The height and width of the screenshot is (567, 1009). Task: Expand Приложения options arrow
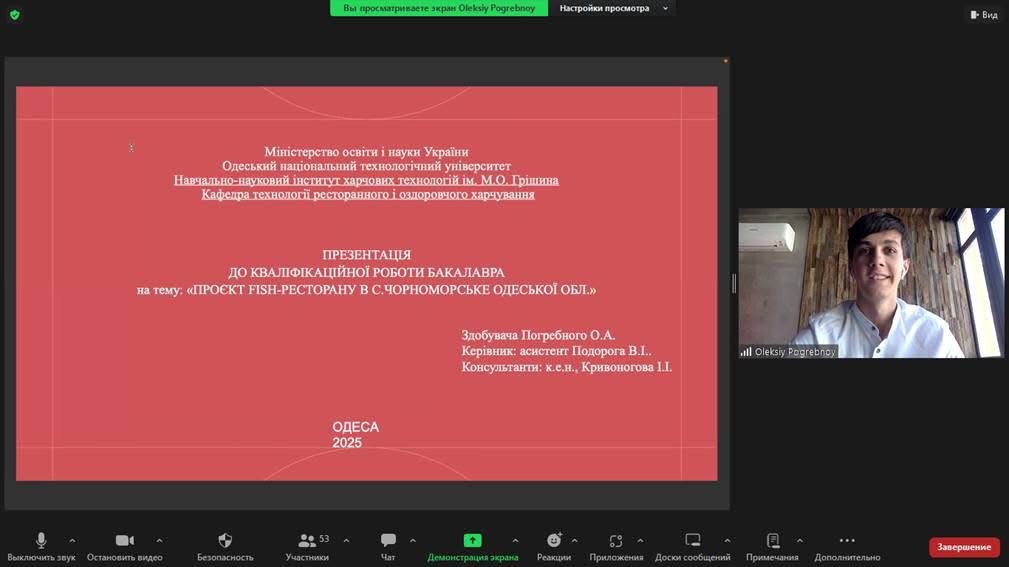tap(640, 541)
